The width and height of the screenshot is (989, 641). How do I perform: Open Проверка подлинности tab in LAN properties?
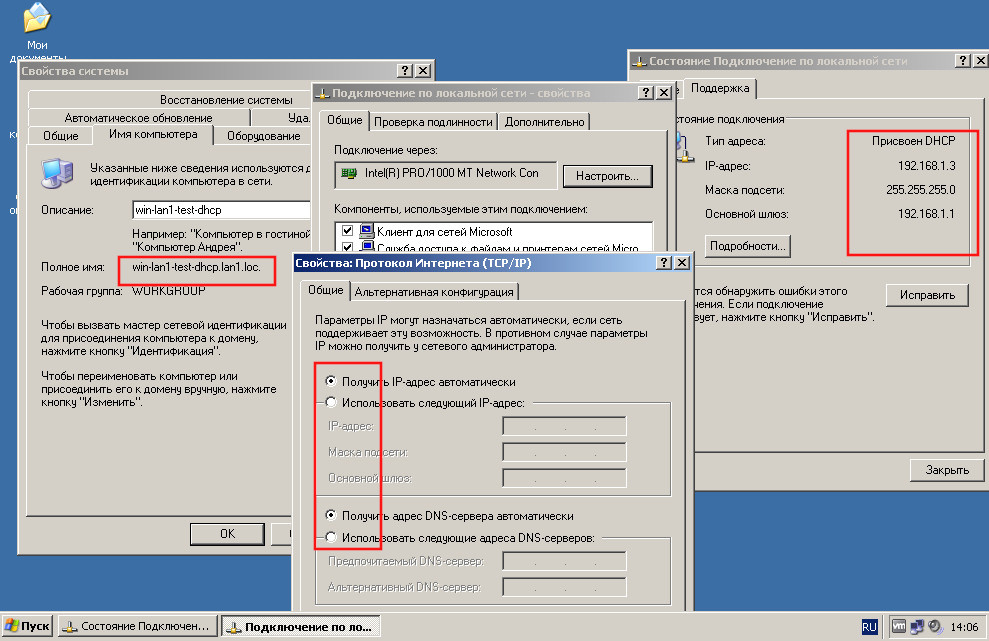(433, 122)
